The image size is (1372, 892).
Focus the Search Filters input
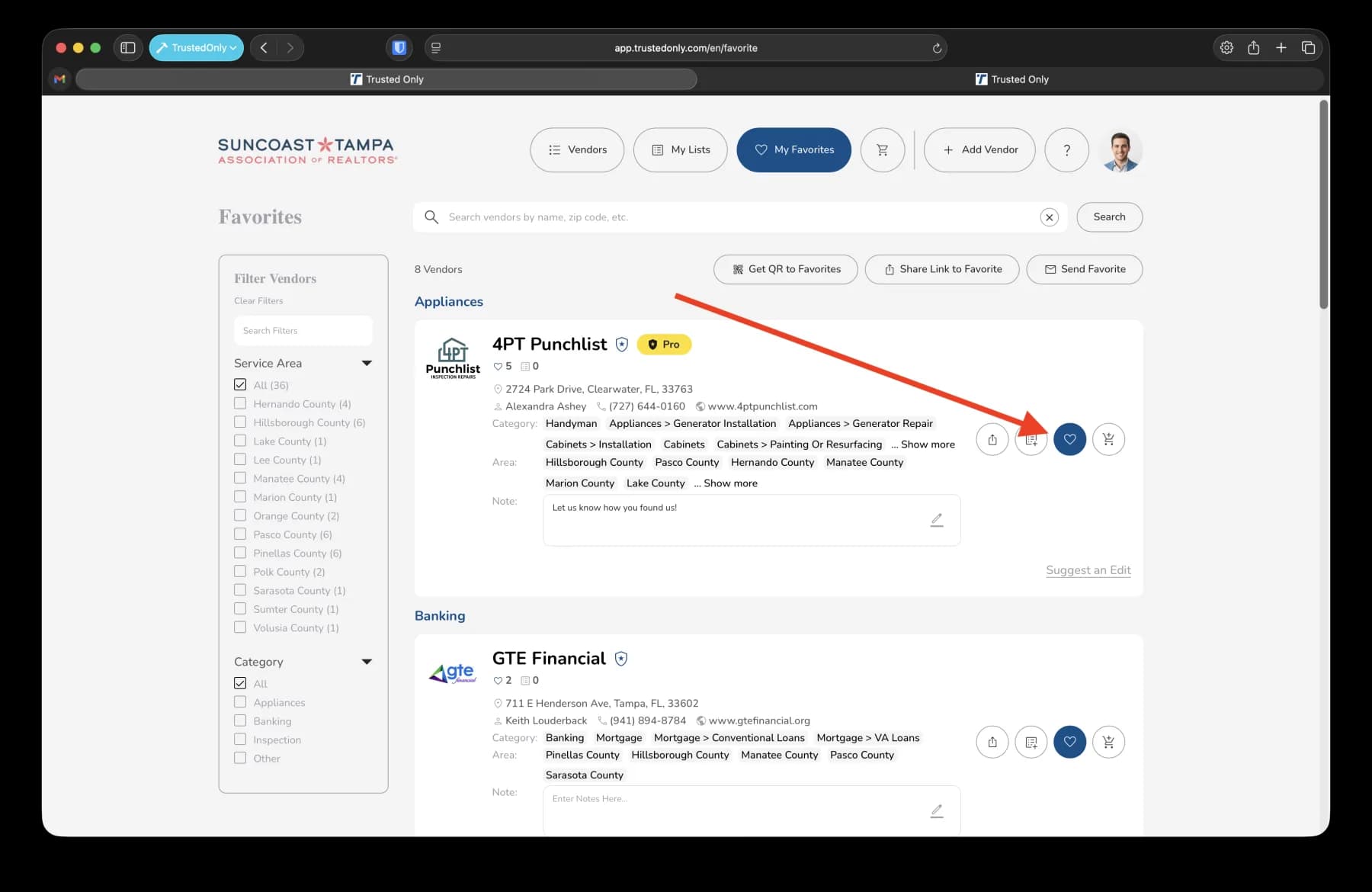pos(303,331)
